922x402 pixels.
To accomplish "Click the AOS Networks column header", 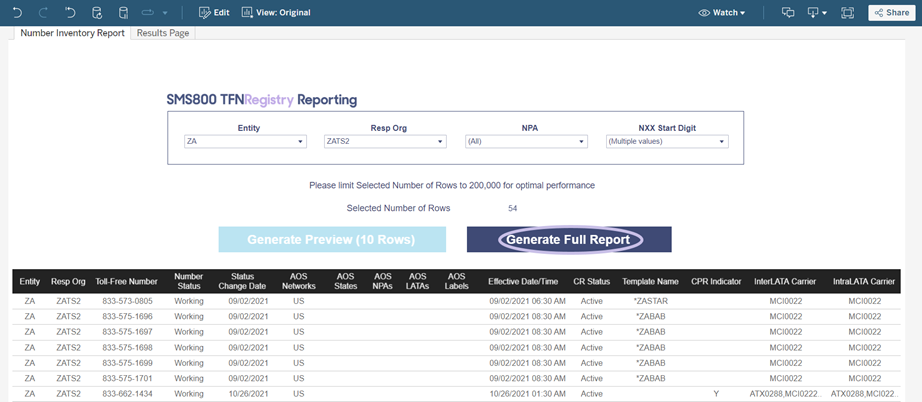I will click(x=299, y=282).
